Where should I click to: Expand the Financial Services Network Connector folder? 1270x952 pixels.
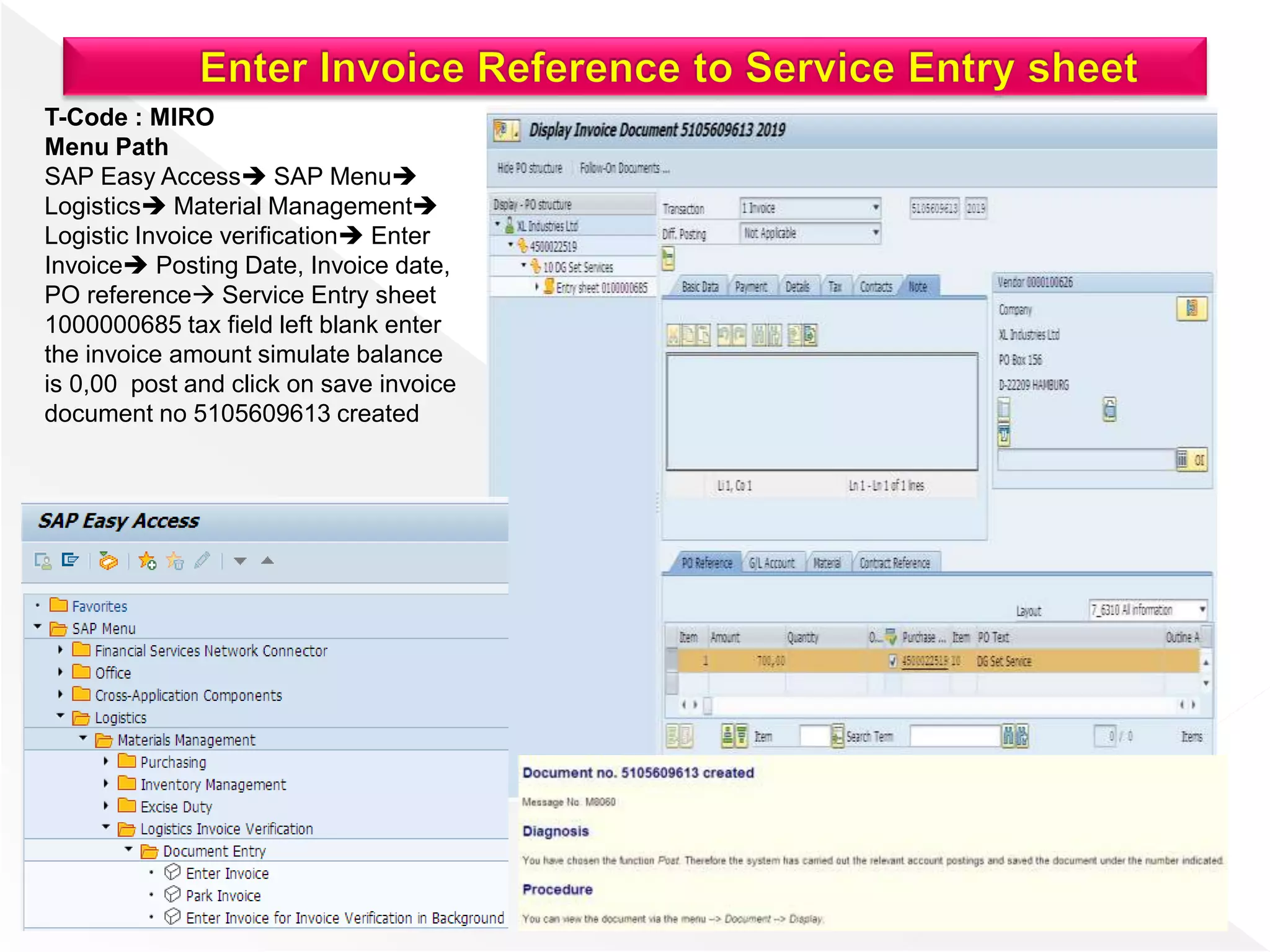pyautogui.click(x=60, y=650)
